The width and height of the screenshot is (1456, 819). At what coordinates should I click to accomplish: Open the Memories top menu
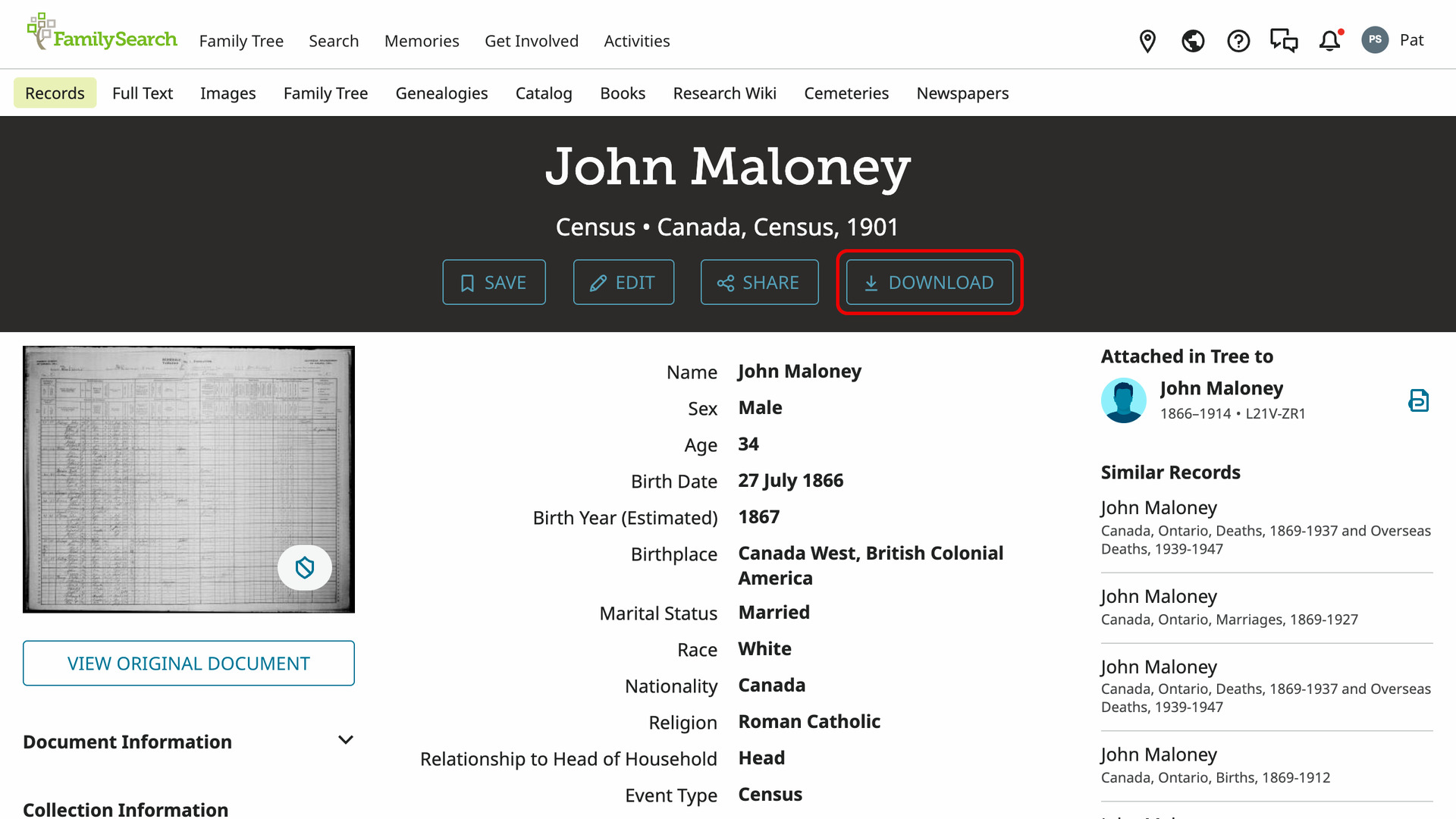click(x=422, y=41)
